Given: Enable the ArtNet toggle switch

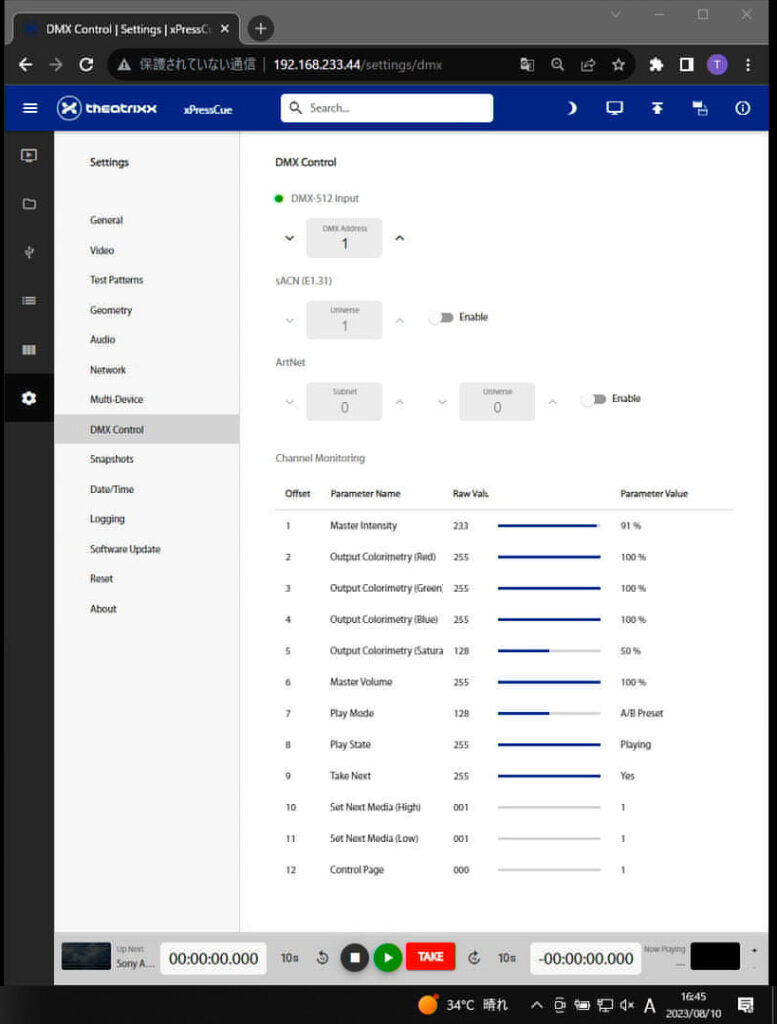Looking at the screenshot, I should pyautogui.click(x=594, y=399).
